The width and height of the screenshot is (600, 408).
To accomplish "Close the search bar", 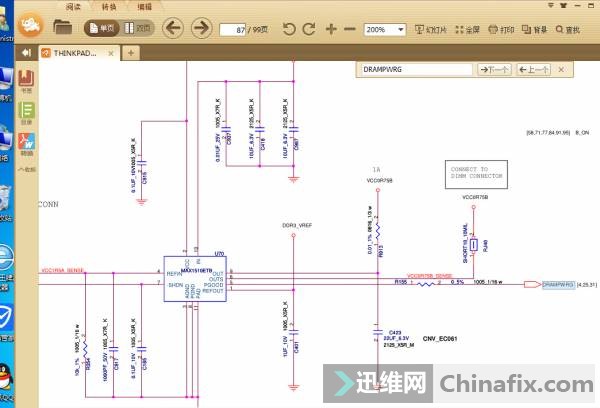I will pos(561,70).
